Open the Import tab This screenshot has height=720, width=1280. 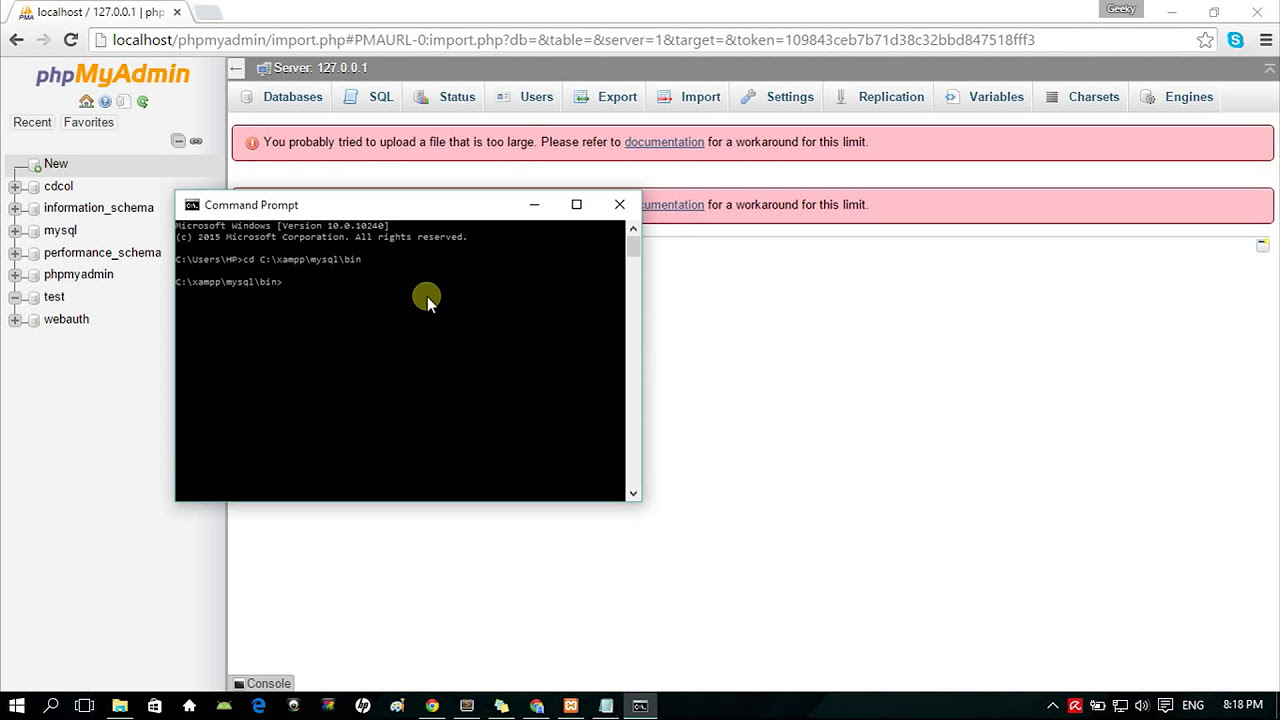[x=689, y=97]
